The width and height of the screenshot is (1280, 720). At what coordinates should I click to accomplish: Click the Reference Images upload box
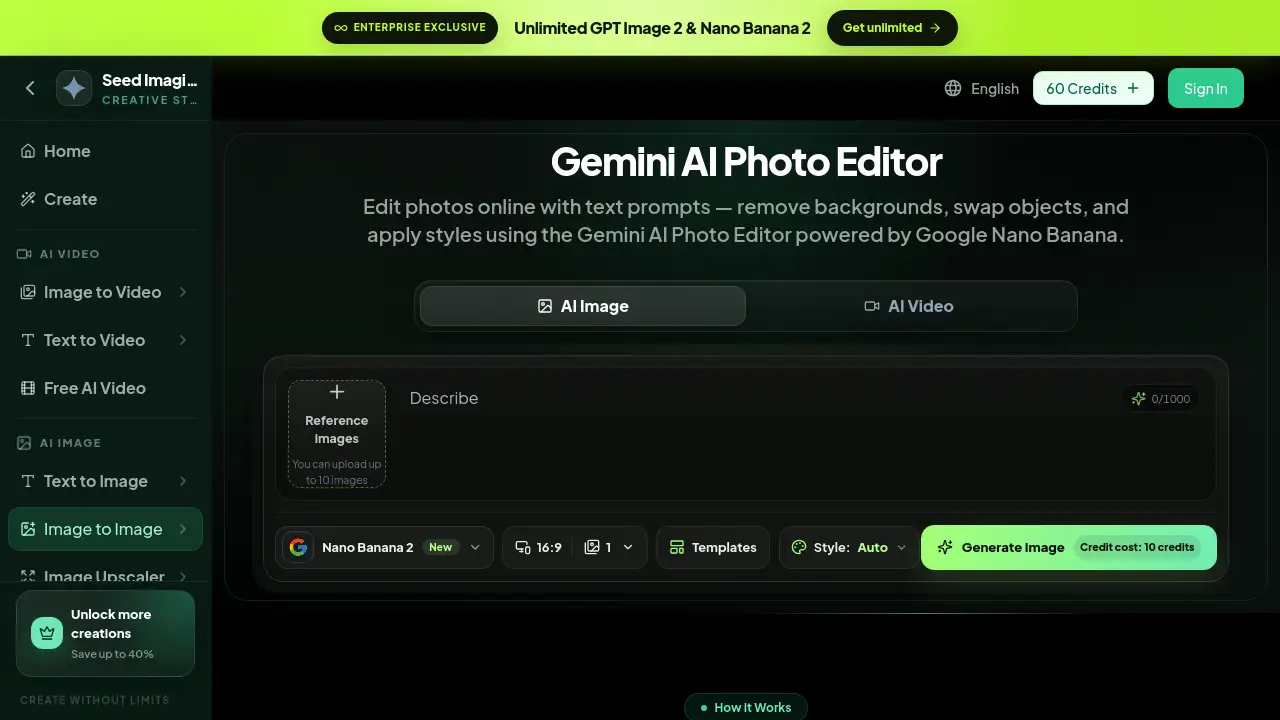tap(337, 434)
